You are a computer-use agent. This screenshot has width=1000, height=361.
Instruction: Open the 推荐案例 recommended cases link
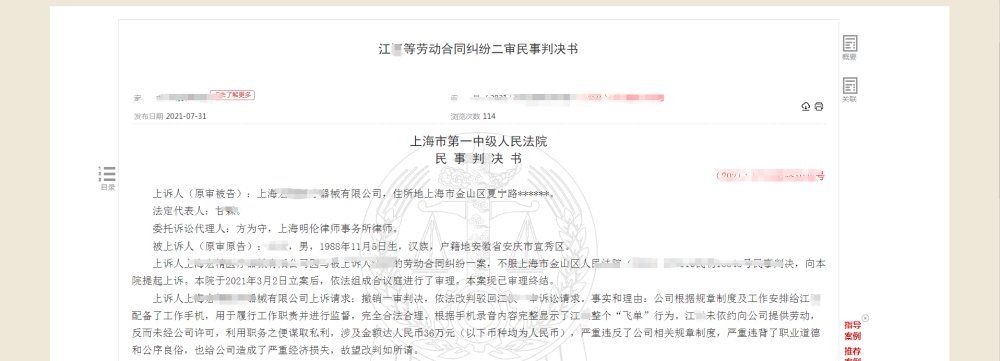tap(853, 354)
